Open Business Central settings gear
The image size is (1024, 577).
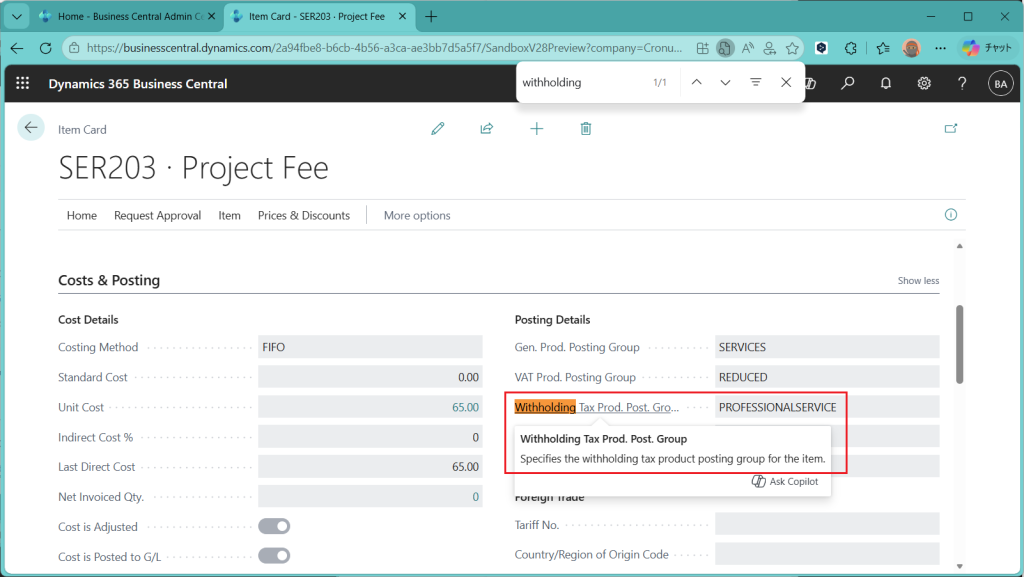[924, 84]
